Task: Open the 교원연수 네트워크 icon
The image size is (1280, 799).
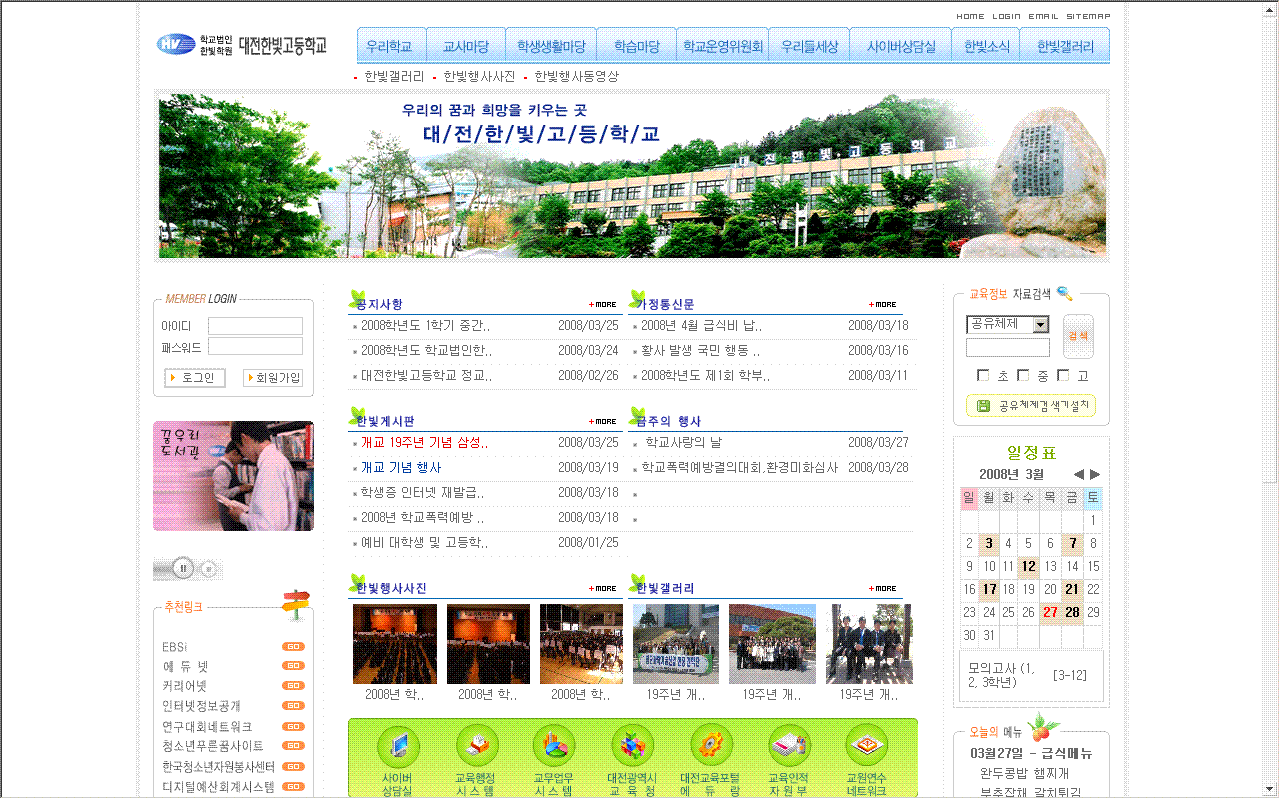Action: pos(866,748)
